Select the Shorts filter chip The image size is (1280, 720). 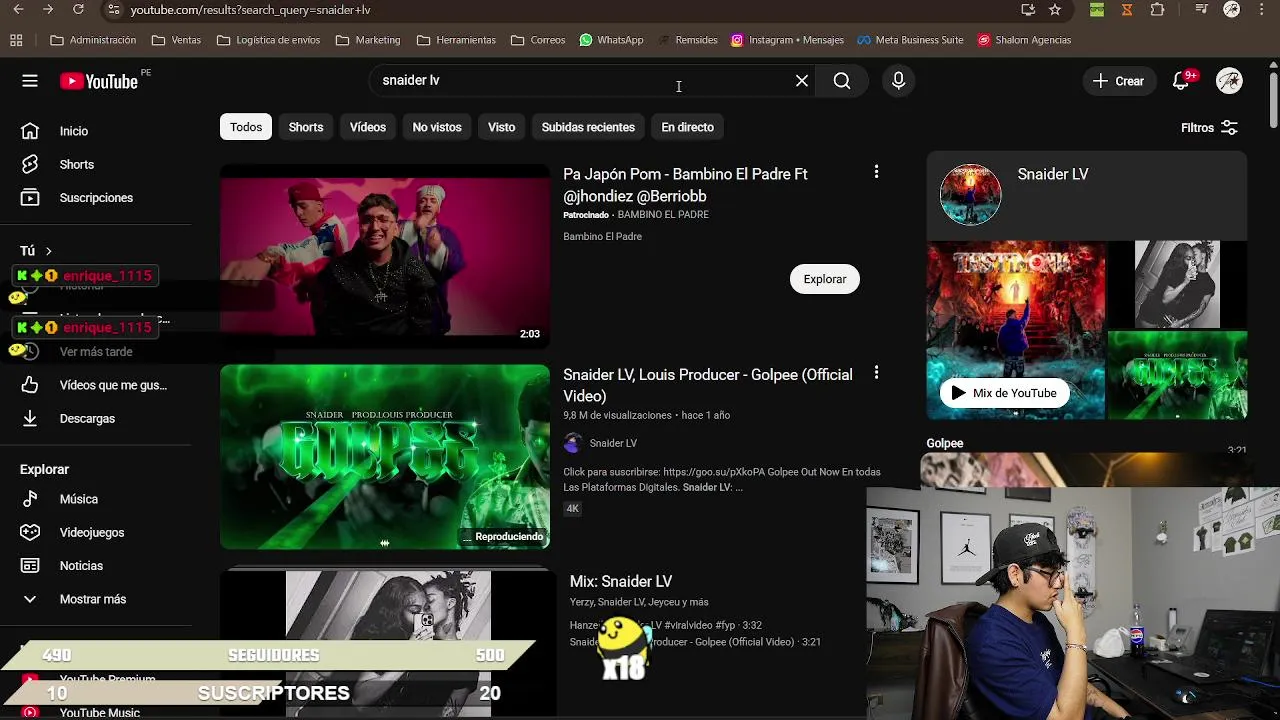pyautogui.click(x=306, y=127)
